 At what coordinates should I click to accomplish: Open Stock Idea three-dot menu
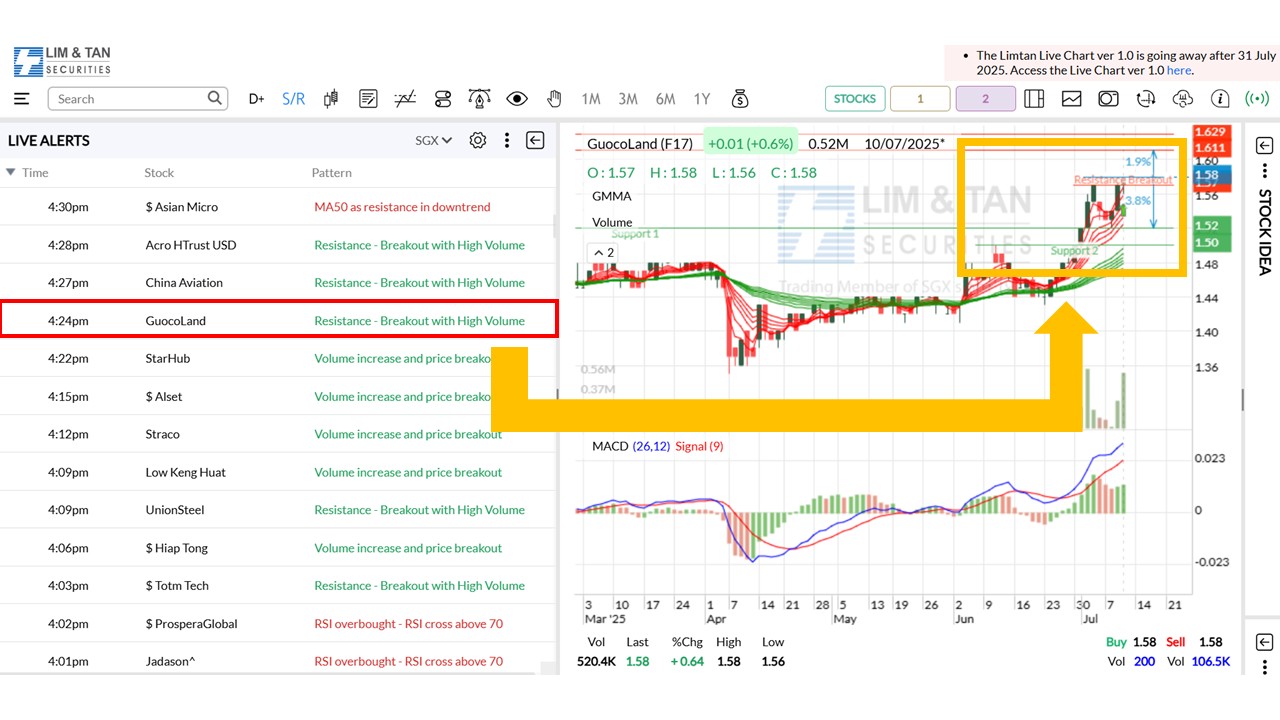click(x=1264, y=172)
